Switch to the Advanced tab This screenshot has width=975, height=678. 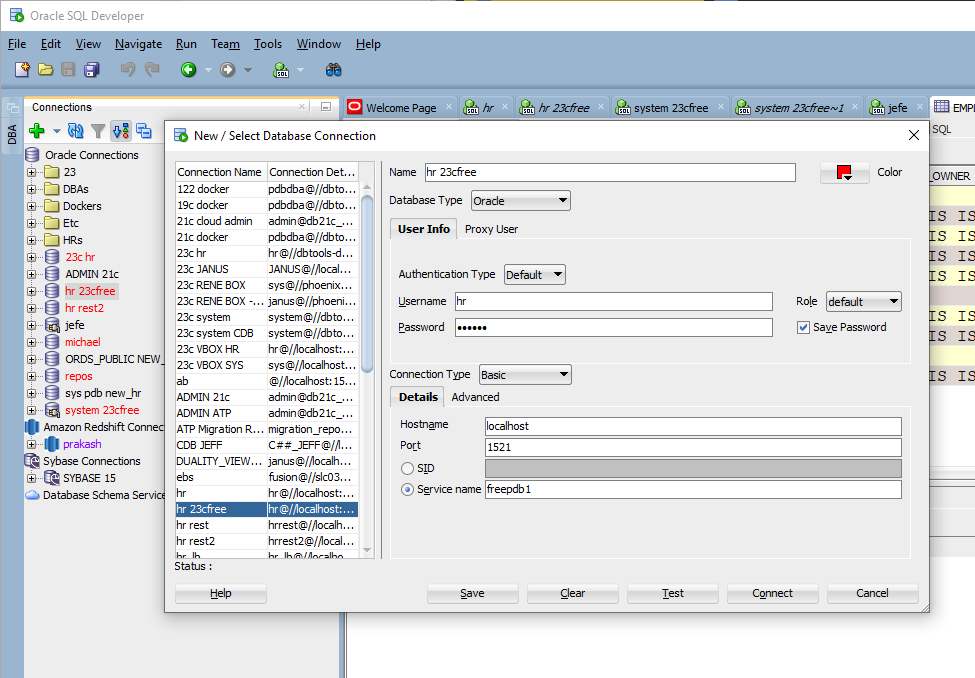point(475,397)
